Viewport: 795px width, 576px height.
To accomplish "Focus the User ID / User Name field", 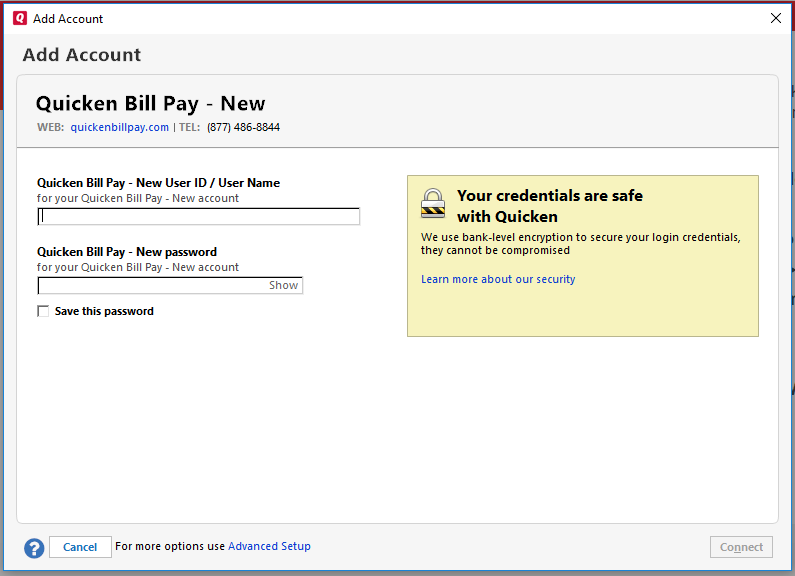I will [x=198, y=216].
